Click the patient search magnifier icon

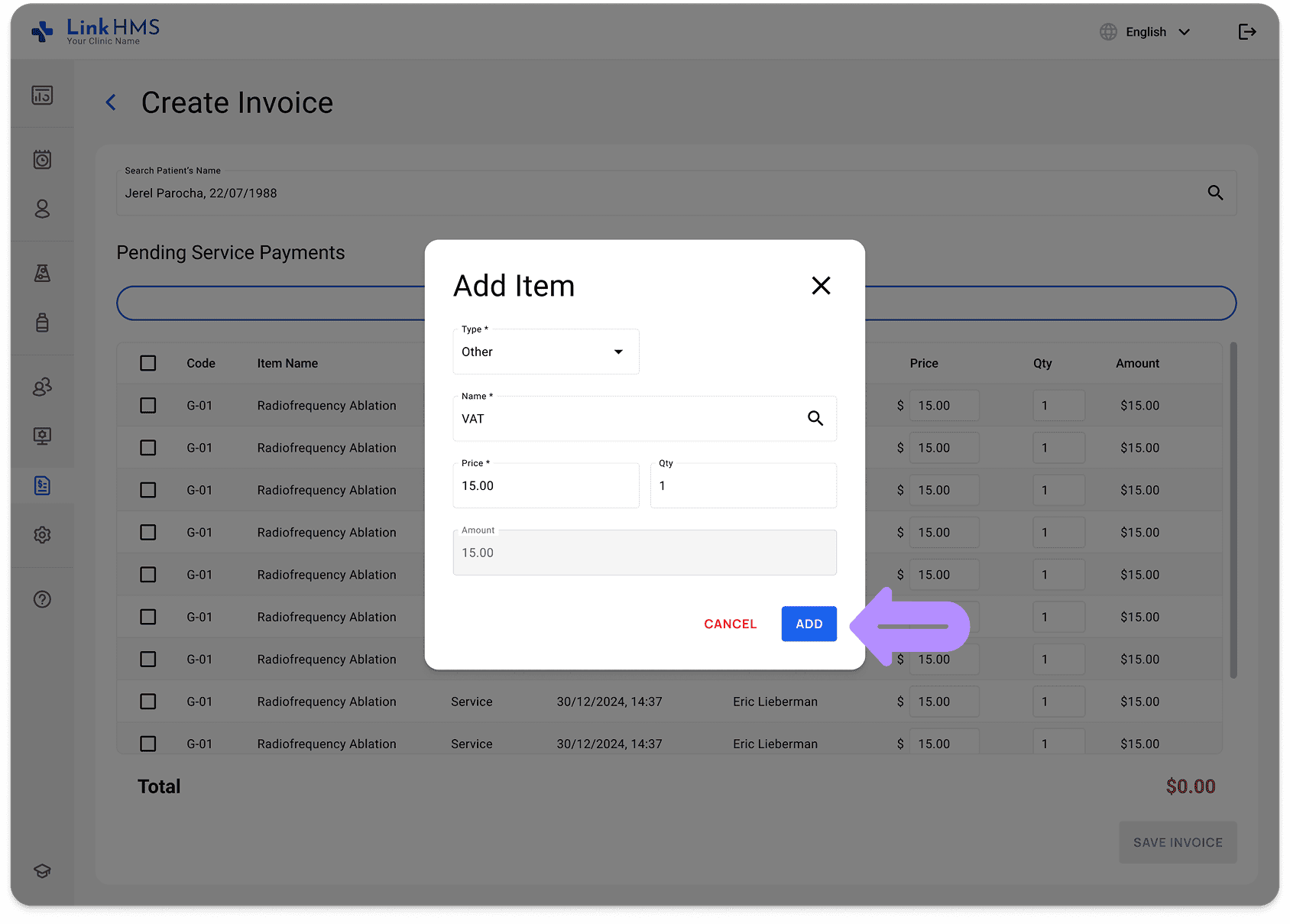point(1215,193)
